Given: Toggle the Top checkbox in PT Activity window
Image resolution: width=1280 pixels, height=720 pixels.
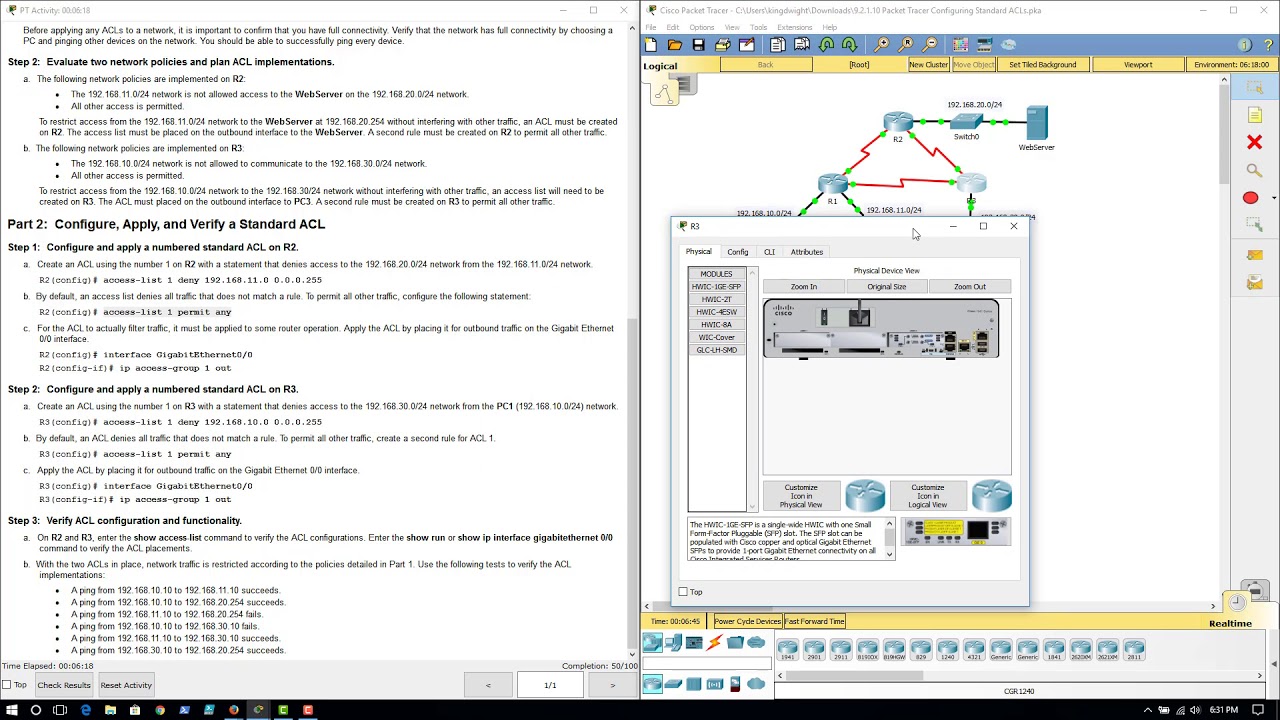Looking at the screenshot, I should [x=6, y=685].
